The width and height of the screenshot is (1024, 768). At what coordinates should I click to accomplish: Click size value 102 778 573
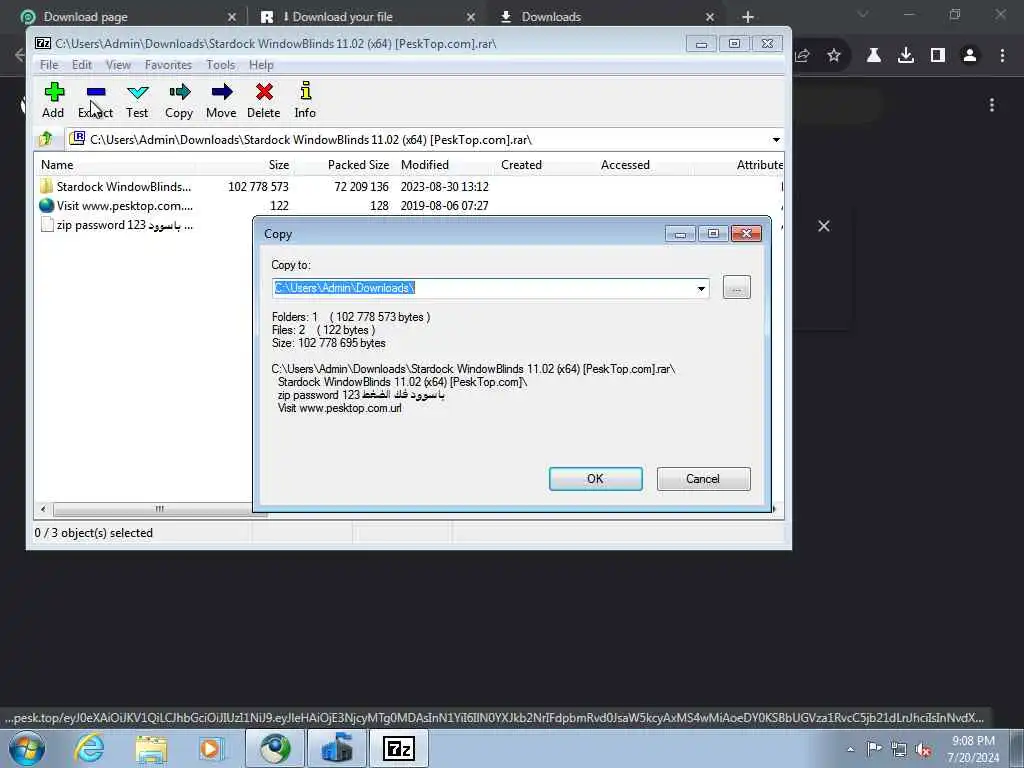258,187
